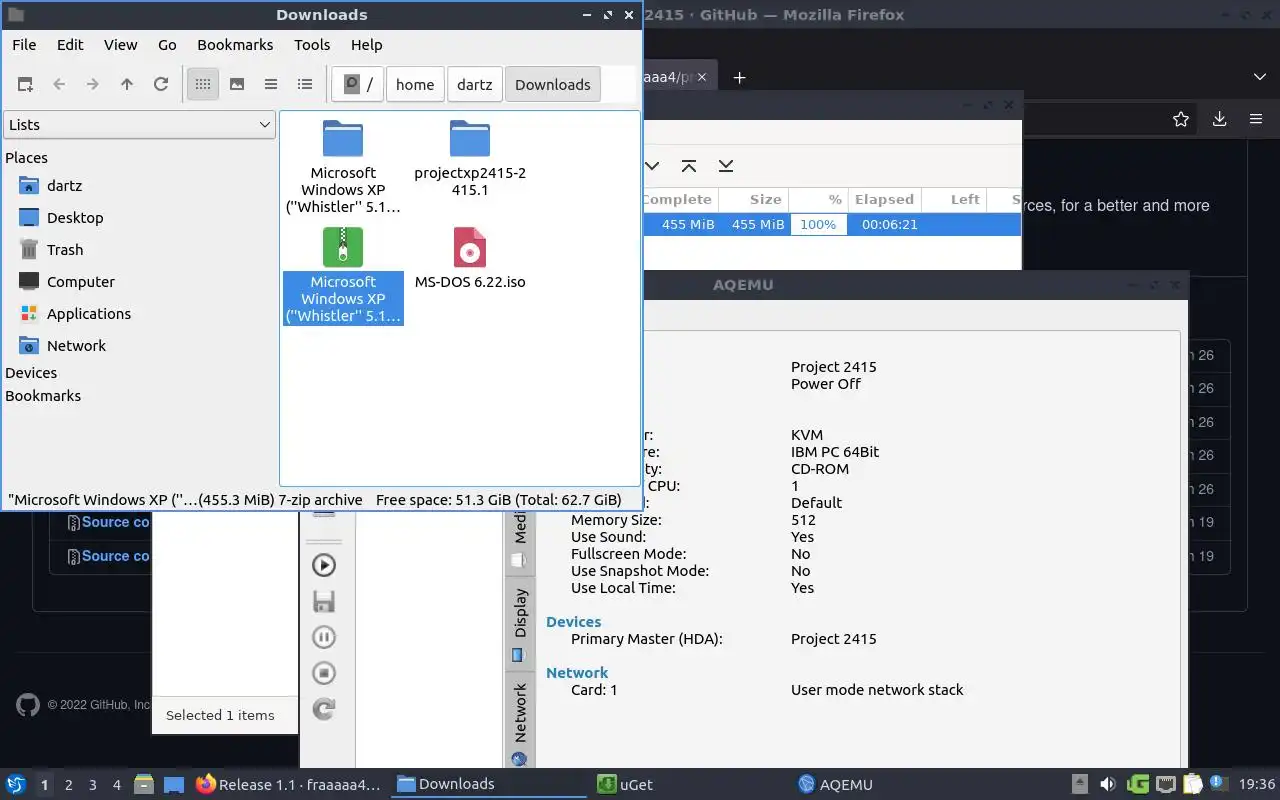Open the Lubuntu start menu
1280x800 pixels.
pos(16,785)
